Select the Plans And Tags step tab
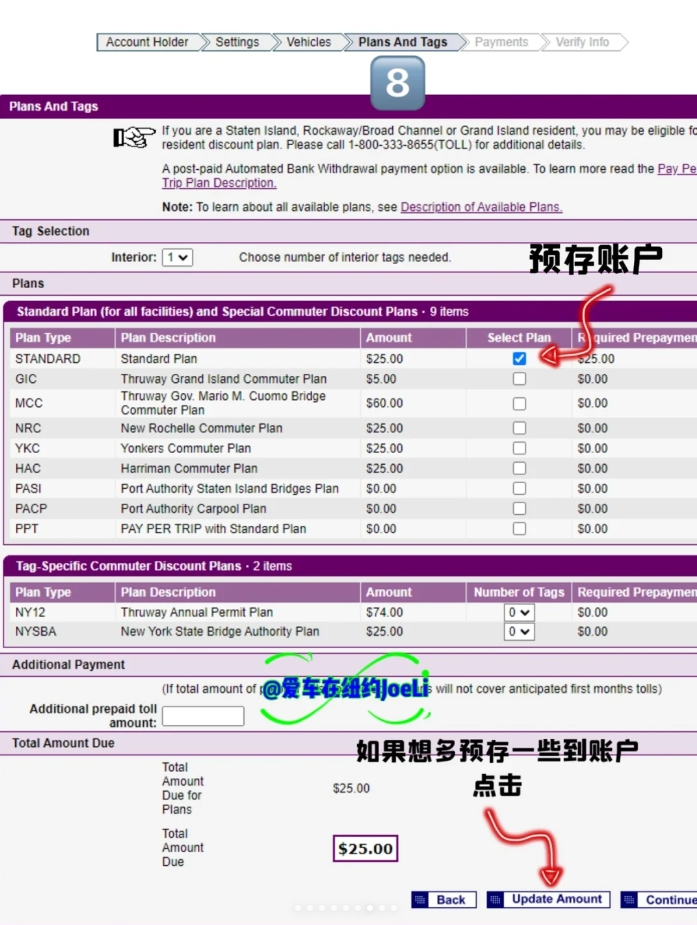 403,42
